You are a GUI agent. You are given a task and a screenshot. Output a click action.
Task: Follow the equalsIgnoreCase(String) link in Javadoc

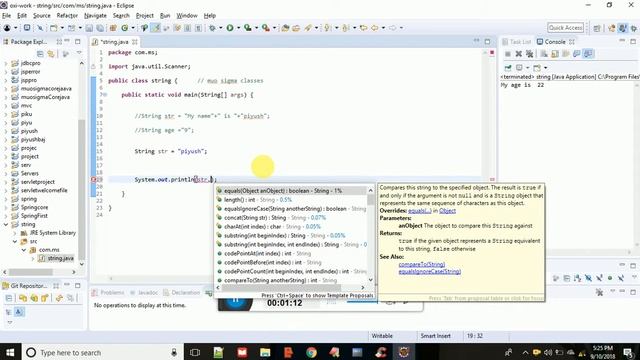pyautogui.click(x=430, y=272)
